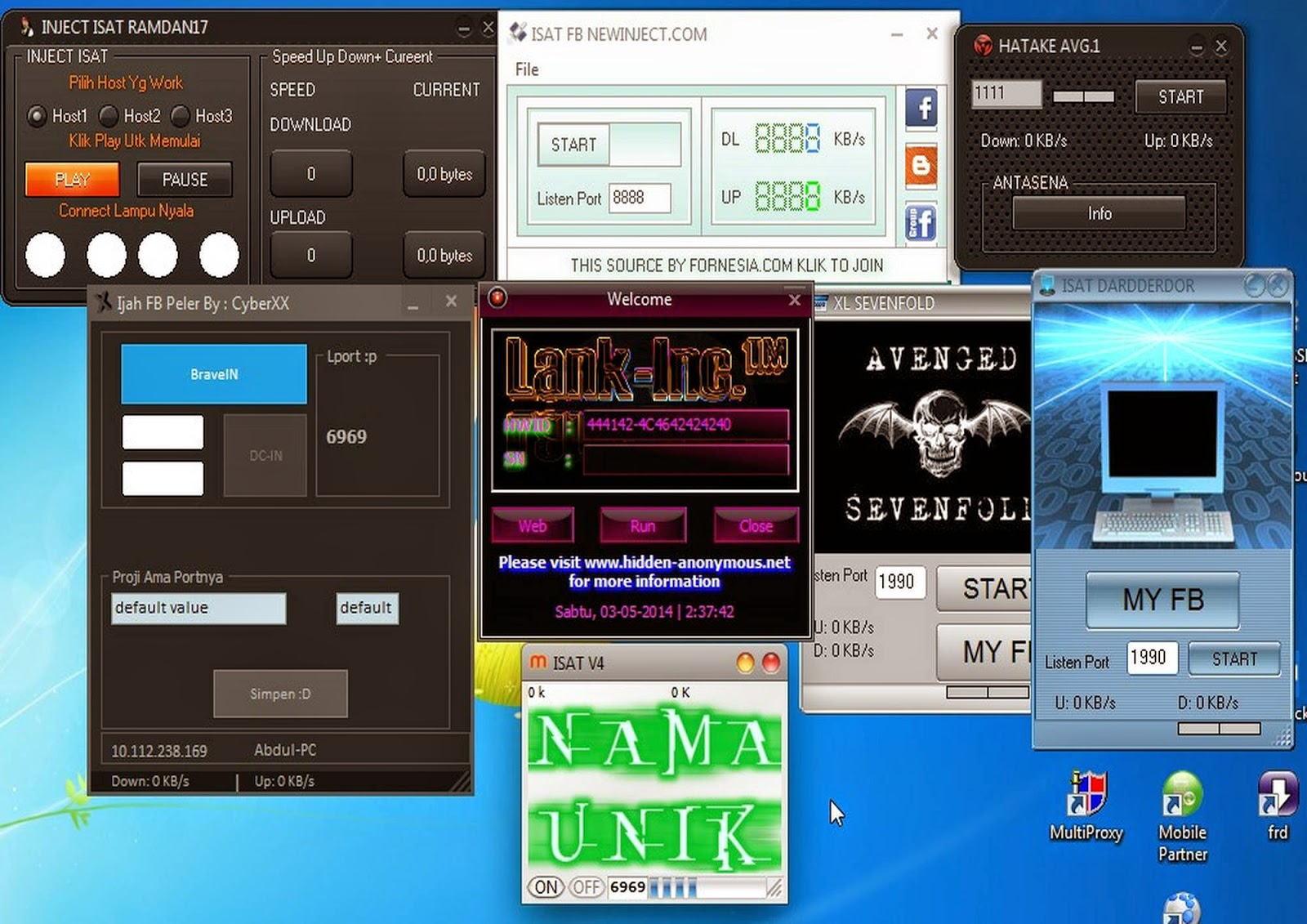Click the ISAT FB NEWINJECT title icon
The width and height of the screenshot is (1307, 924).
pos(518,33)
